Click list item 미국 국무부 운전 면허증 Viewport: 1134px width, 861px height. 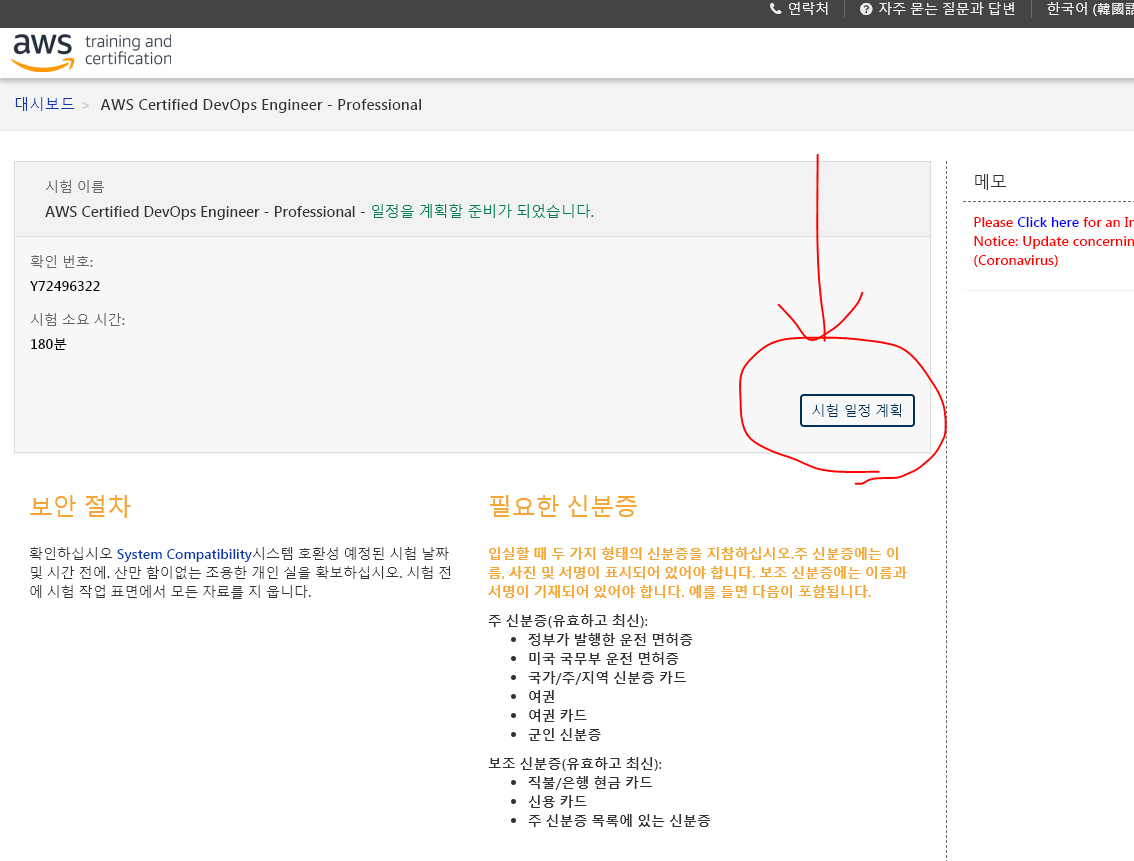tap(603, 659)
